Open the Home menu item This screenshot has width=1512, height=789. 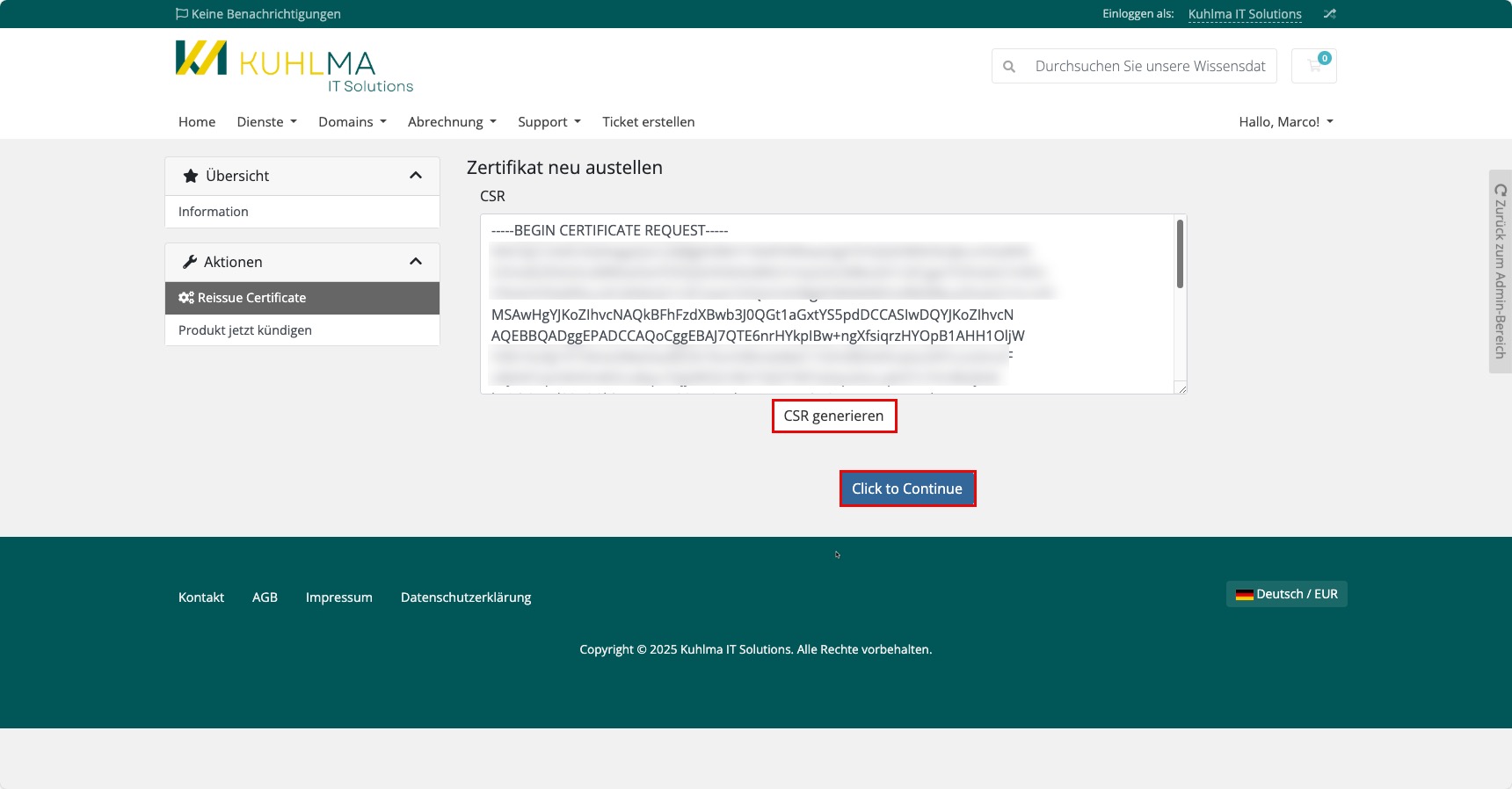tap(197, 122)
